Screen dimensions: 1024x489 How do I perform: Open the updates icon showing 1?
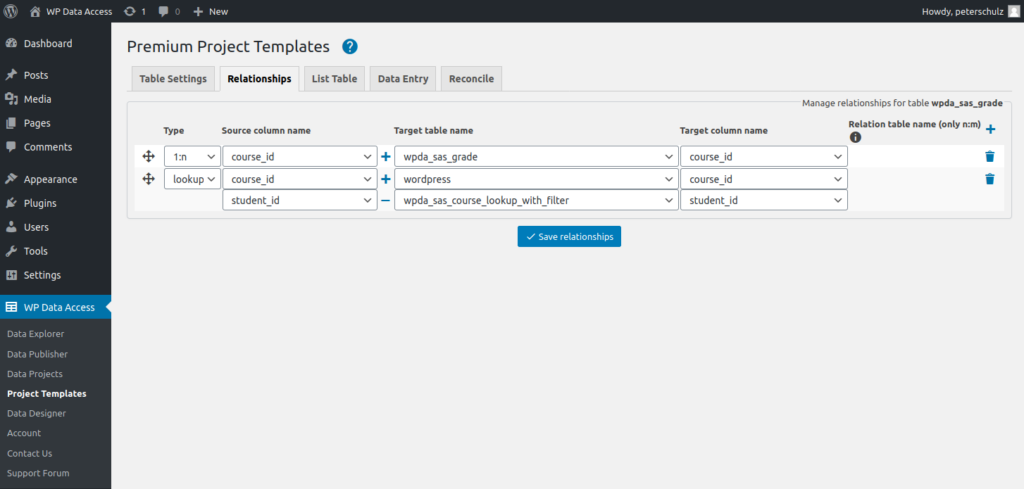[135, 11]
